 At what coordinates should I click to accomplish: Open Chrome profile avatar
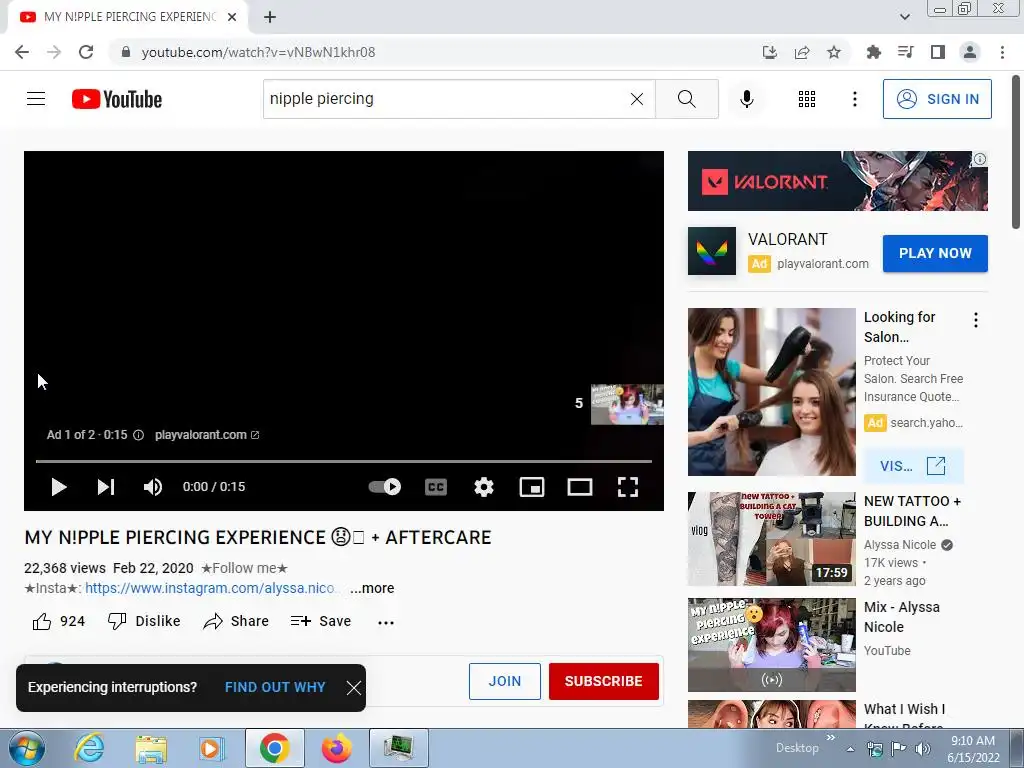[x=970, y=52]
